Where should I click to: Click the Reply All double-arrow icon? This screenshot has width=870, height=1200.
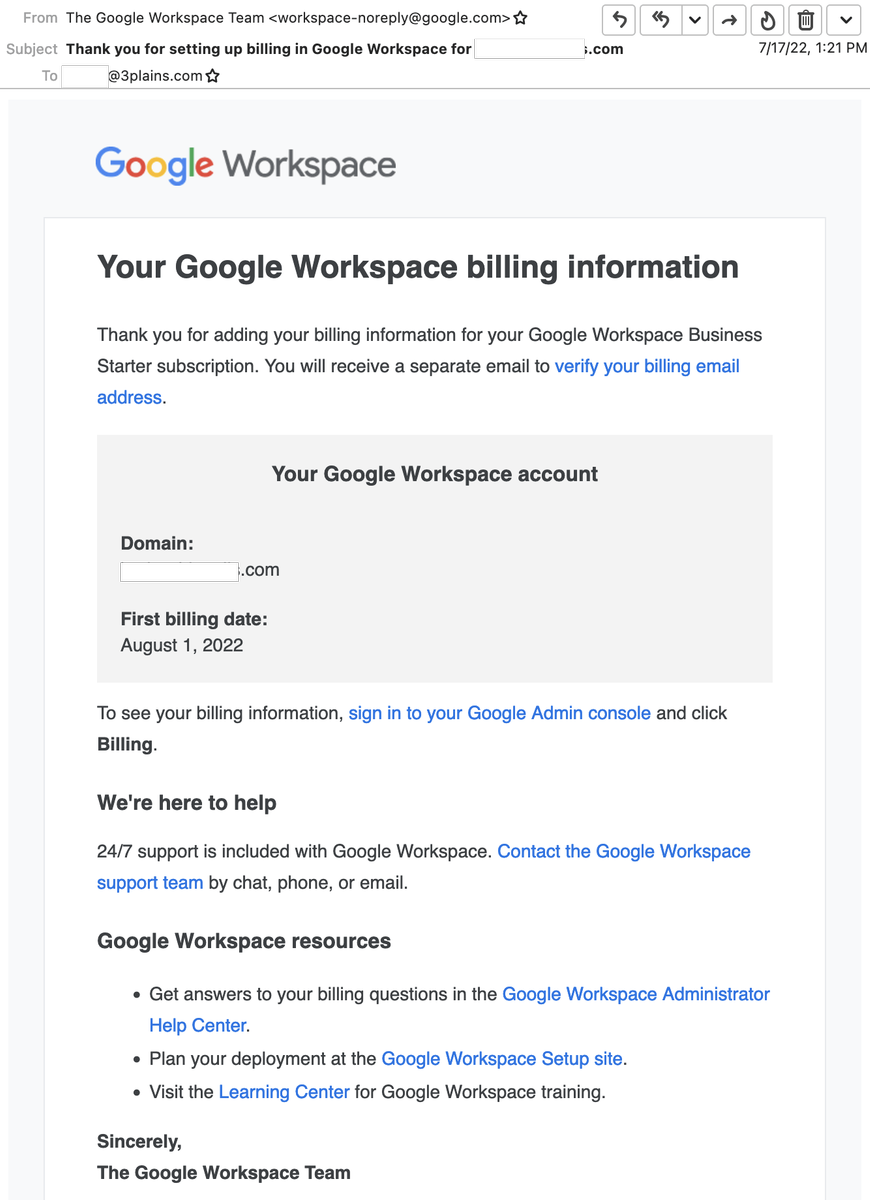660,19
